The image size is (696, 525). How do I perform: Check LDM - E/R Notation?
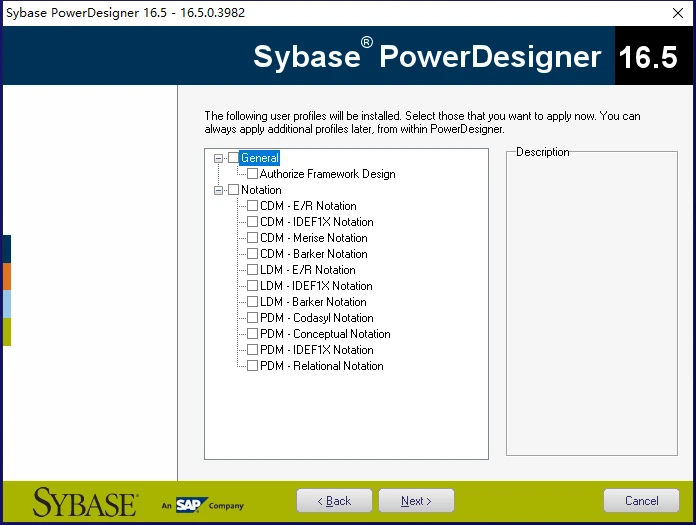coord(253,269)
